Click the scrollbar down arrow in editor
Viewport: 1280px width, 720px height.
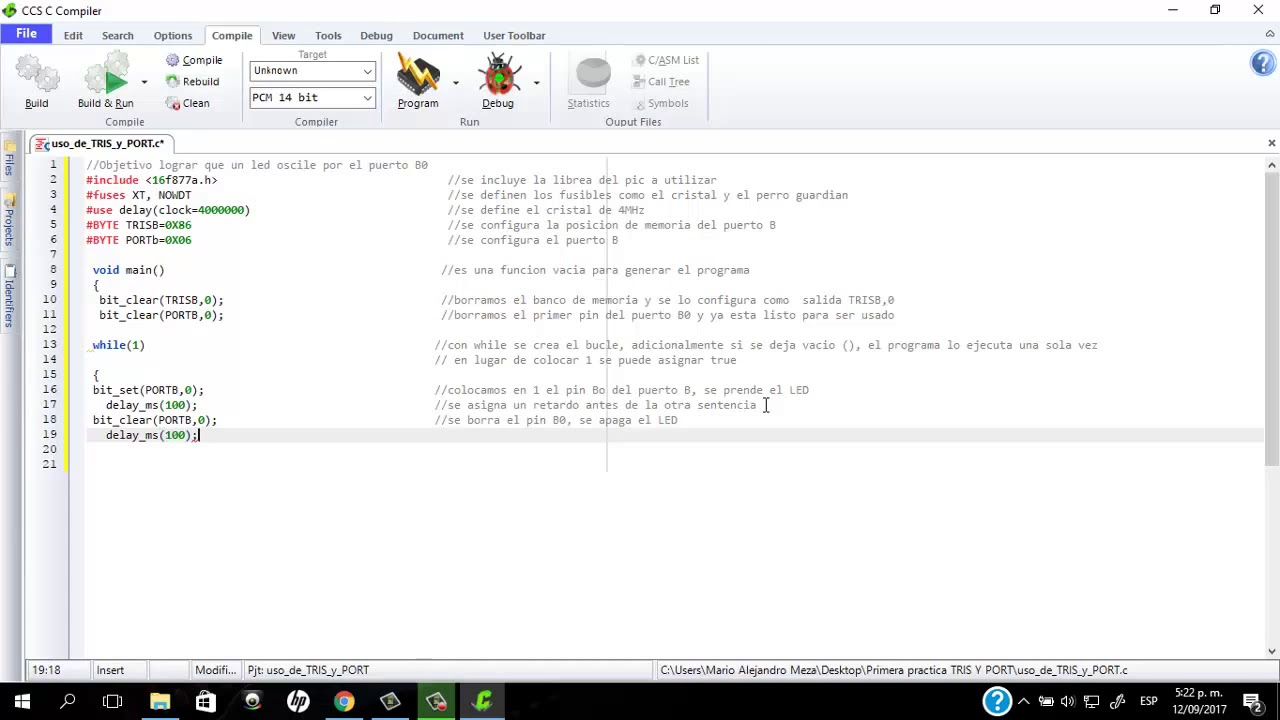tap(1272, 652)
